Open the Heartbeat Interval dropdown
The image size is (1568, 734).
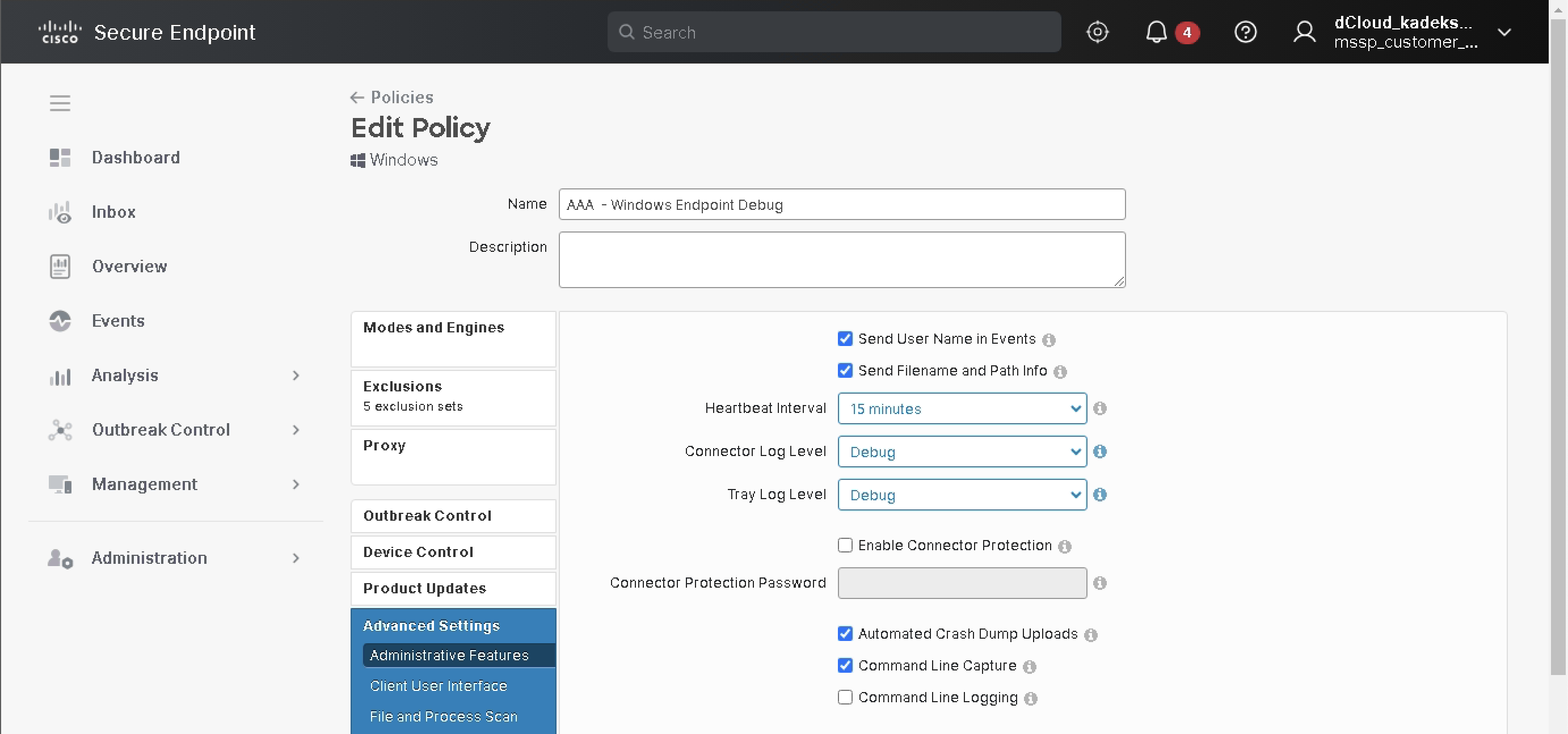pos(962,408)
